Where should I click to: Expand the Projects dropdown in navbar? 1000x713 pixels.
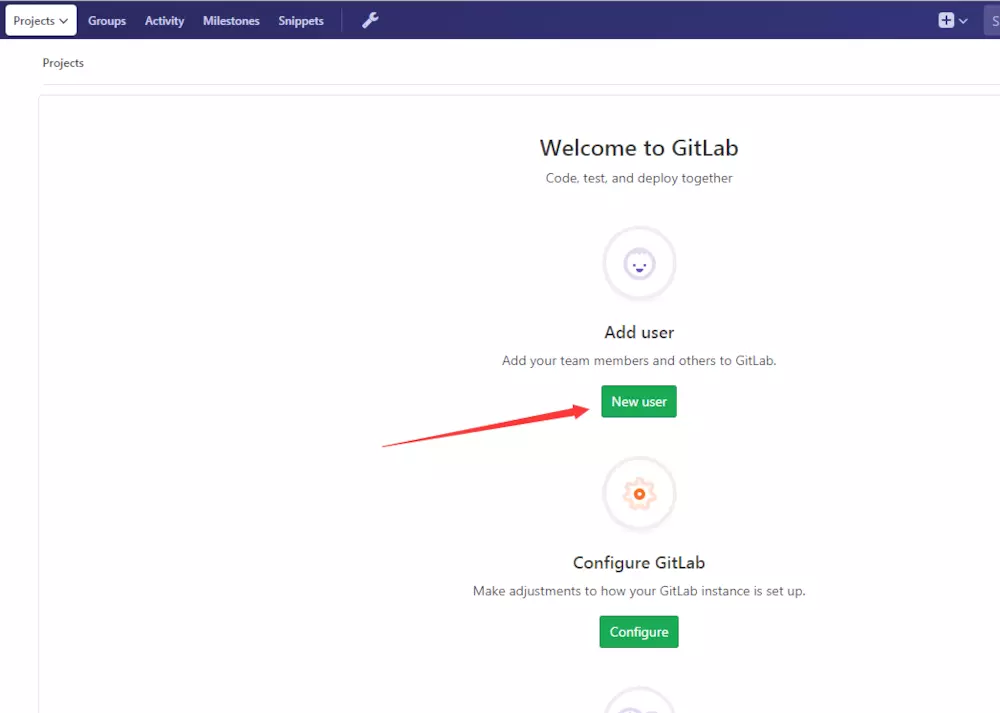41,20
